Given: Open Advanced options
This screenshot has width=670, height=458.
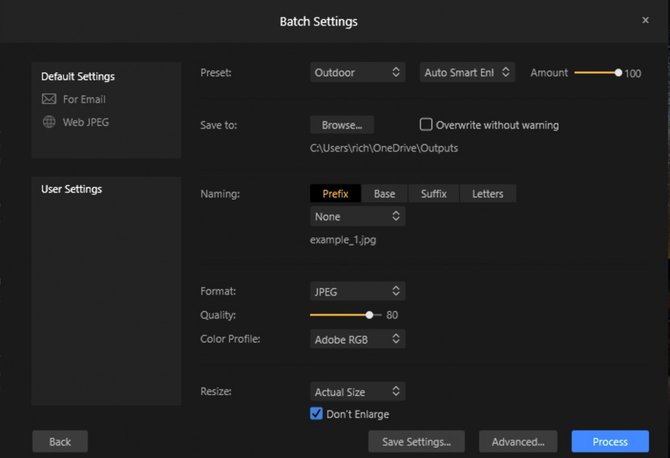Looking at the screenshot, I should (x=517, y=441).
